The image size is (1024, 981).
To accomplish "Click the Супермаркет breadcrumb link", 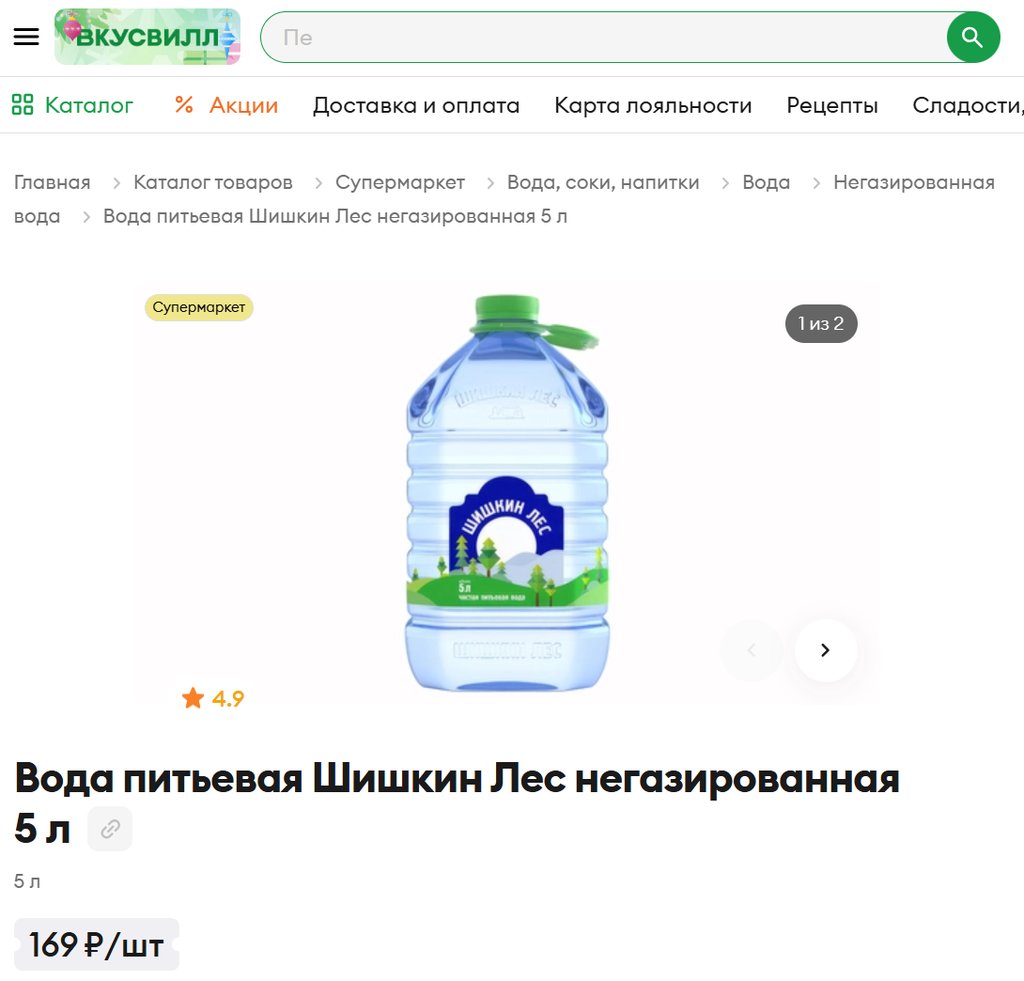I will (400, 182).
